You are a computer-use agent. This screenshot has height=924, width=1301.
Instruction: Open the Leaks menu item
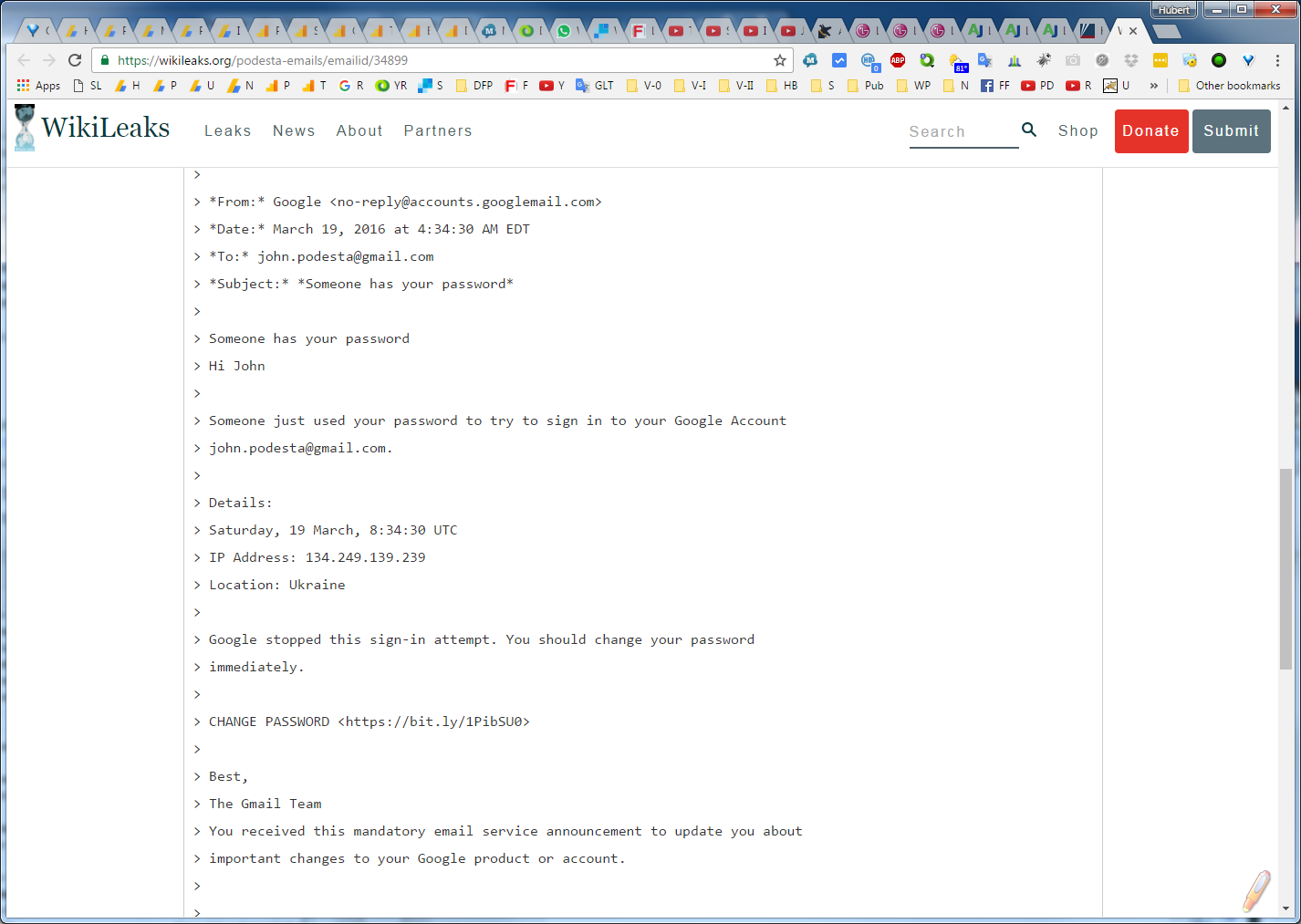pyautogui.click(x=227, y=130)
